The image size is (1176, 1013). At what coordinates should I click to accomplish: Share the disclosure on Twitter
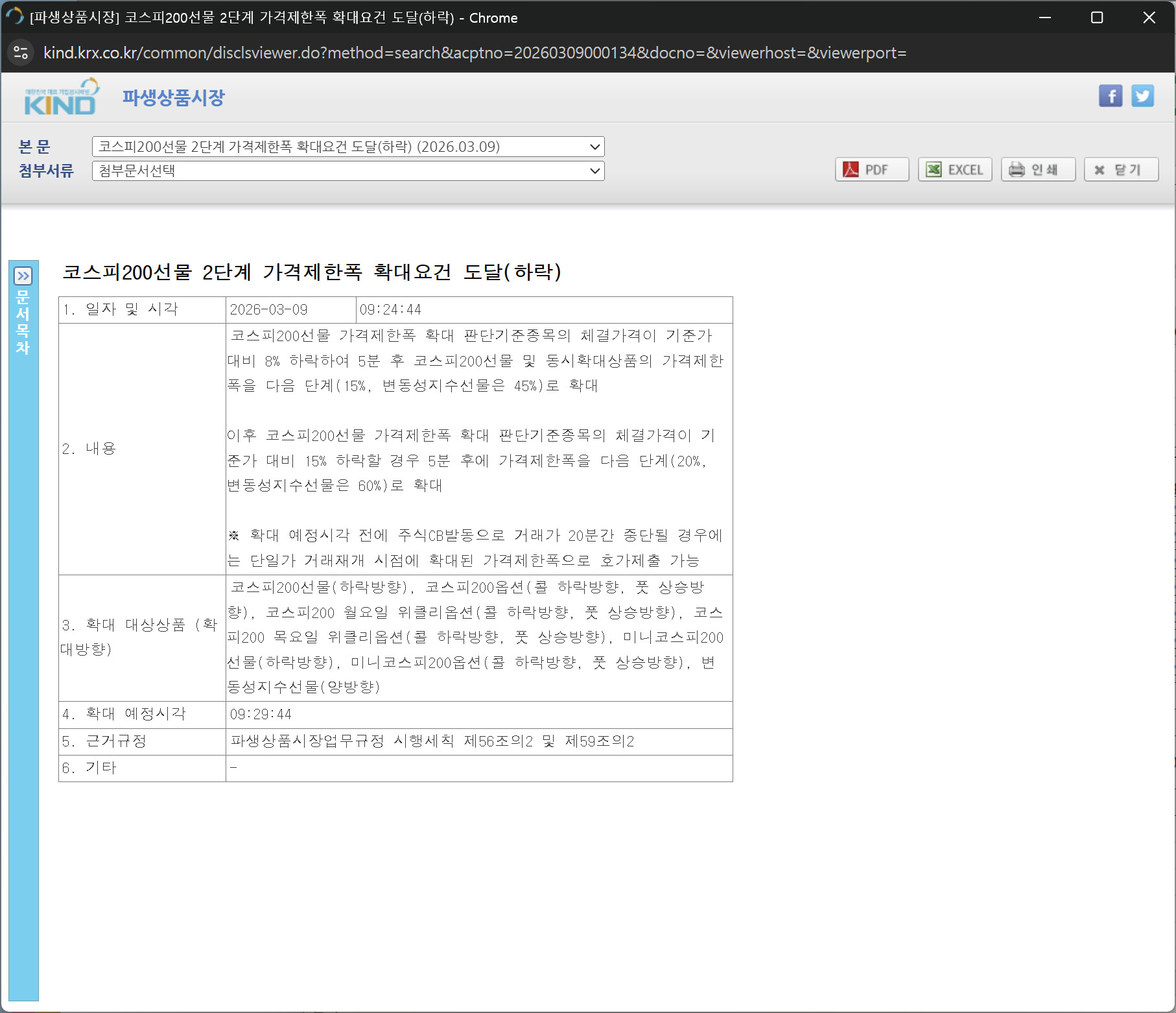1143,96
